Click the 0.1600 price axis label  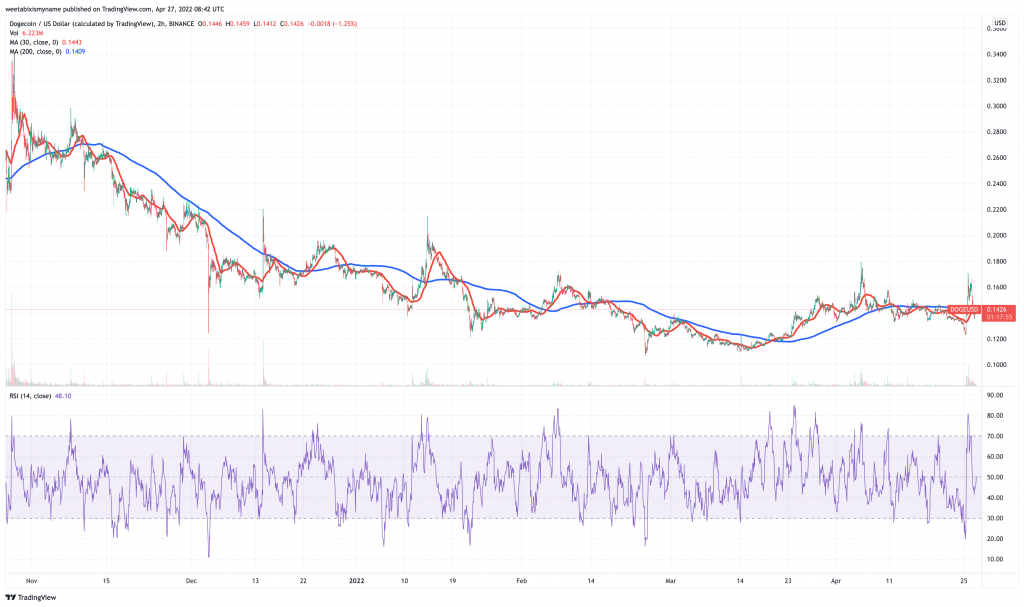click(996, 287)
